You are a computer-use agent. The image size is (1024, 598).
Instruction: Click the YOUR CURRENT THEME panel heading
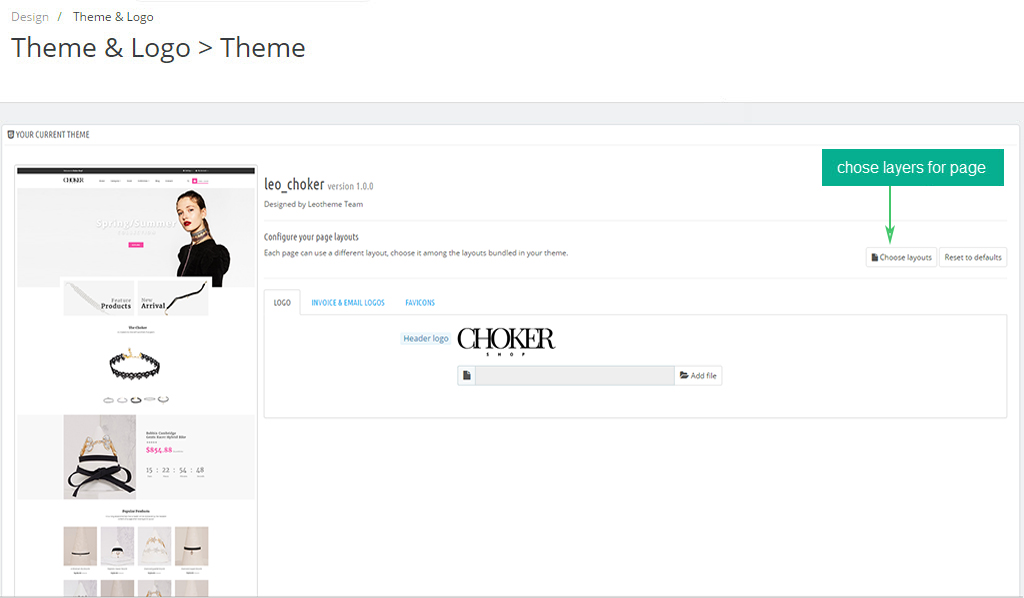(52, 134)
